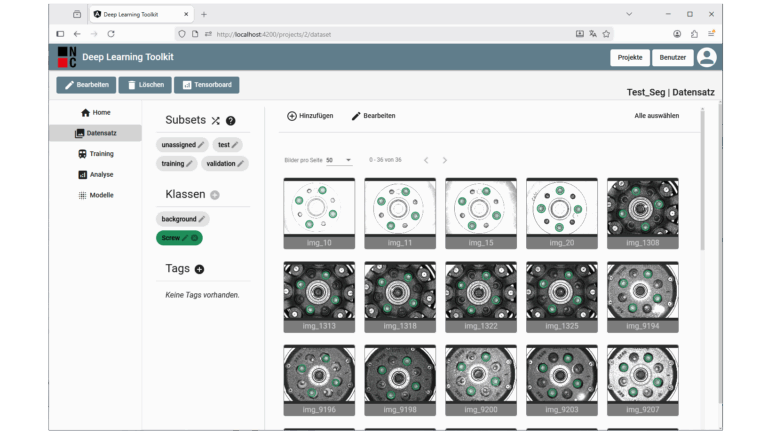Click the pencil icon on test subset
Image resolution: width=768 pixels, height=432 pixels.
click(x=235, y=145)
